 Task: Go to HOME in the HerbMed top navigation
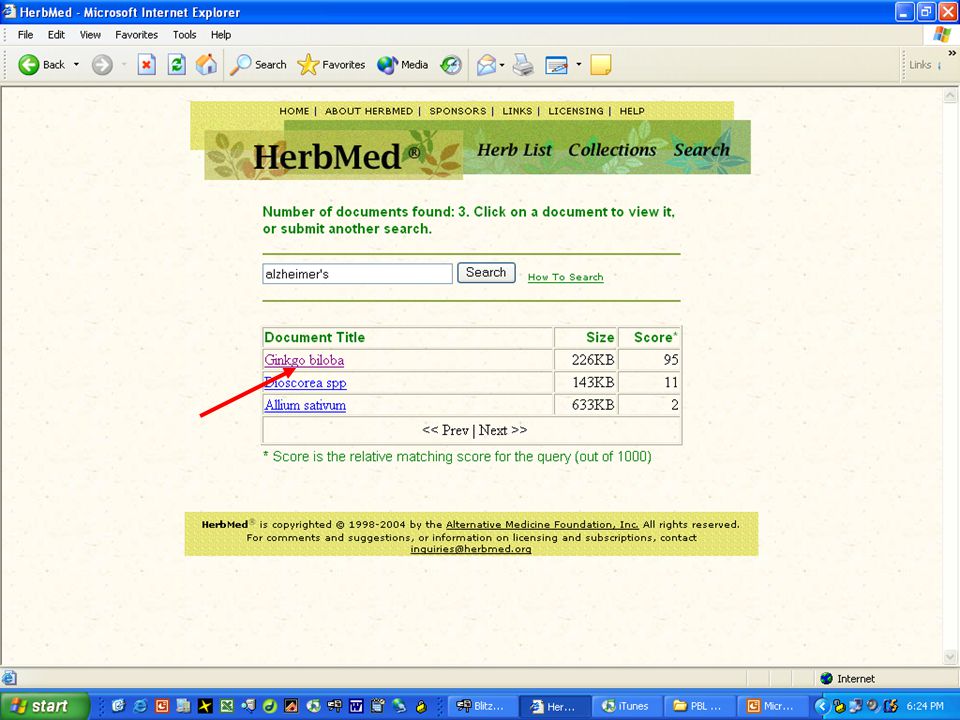coord(294,111)
